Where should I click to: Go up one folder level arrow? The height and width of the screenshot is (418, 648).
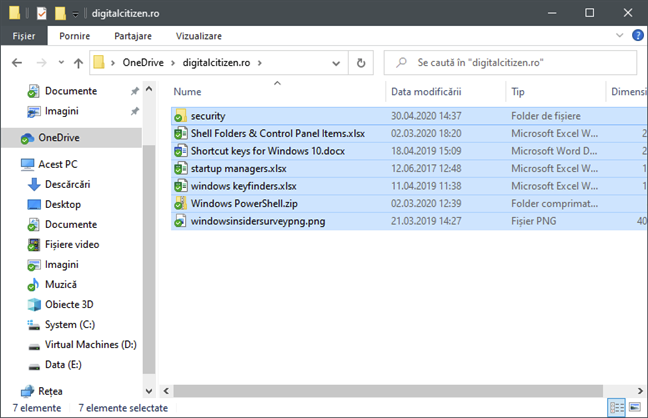tap(78, 63)
